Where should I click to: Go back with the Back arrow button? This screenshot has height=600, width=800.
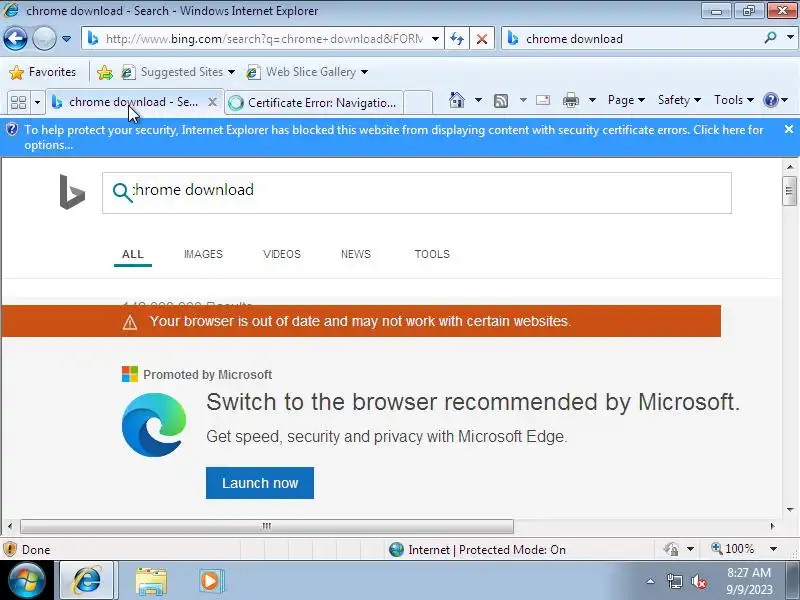point(15,38)
